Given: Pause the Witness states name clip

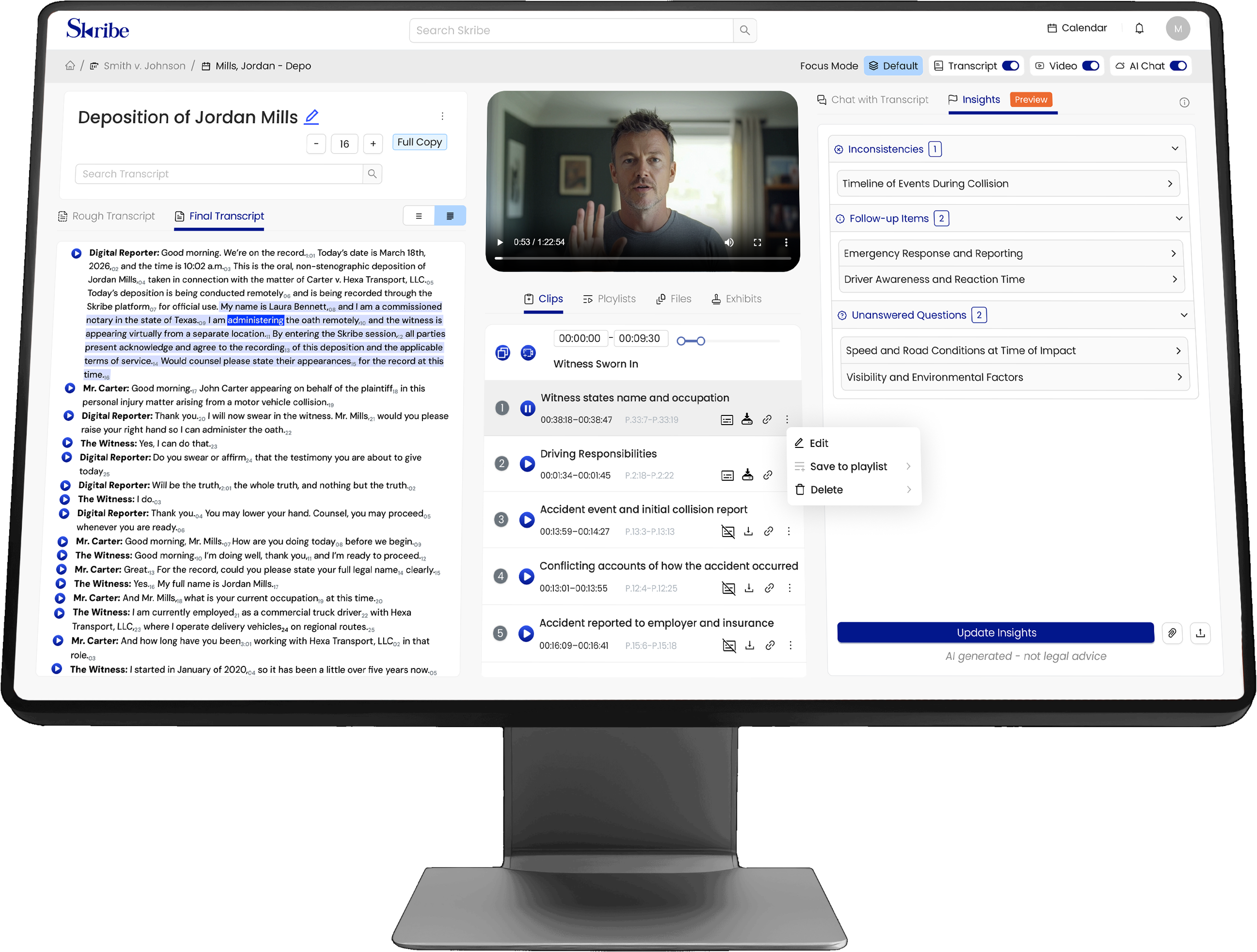Looking at the screenshot, I should [x=527, y=408].
